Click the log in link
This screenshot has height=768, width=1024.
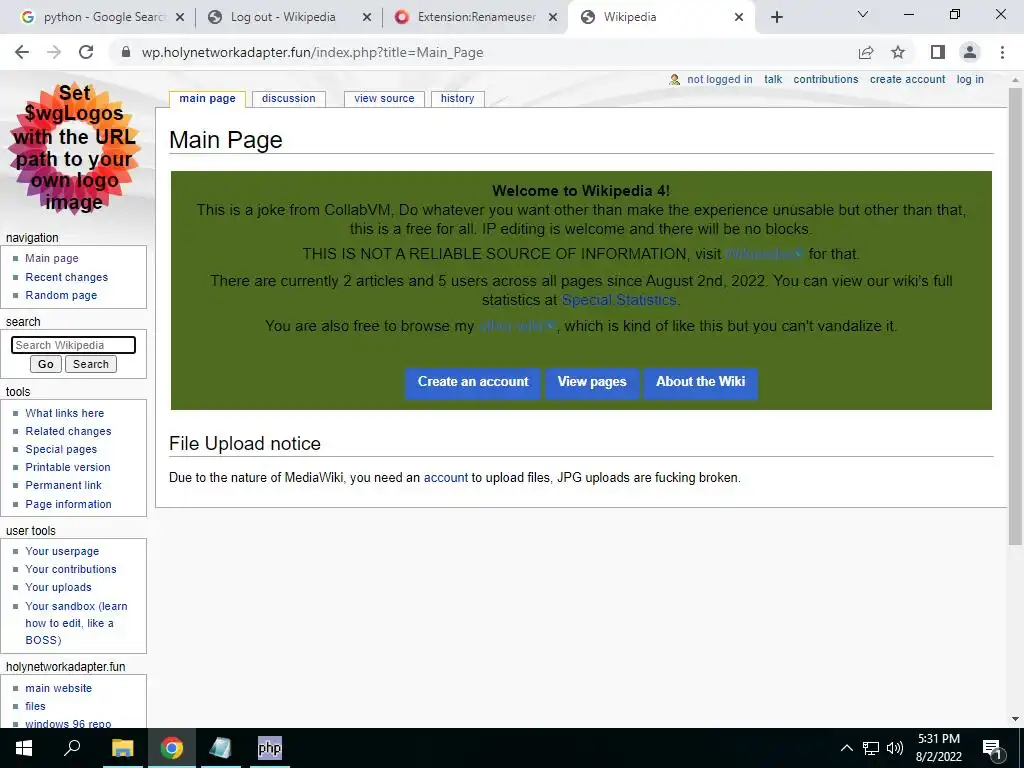tap(970, 79)
